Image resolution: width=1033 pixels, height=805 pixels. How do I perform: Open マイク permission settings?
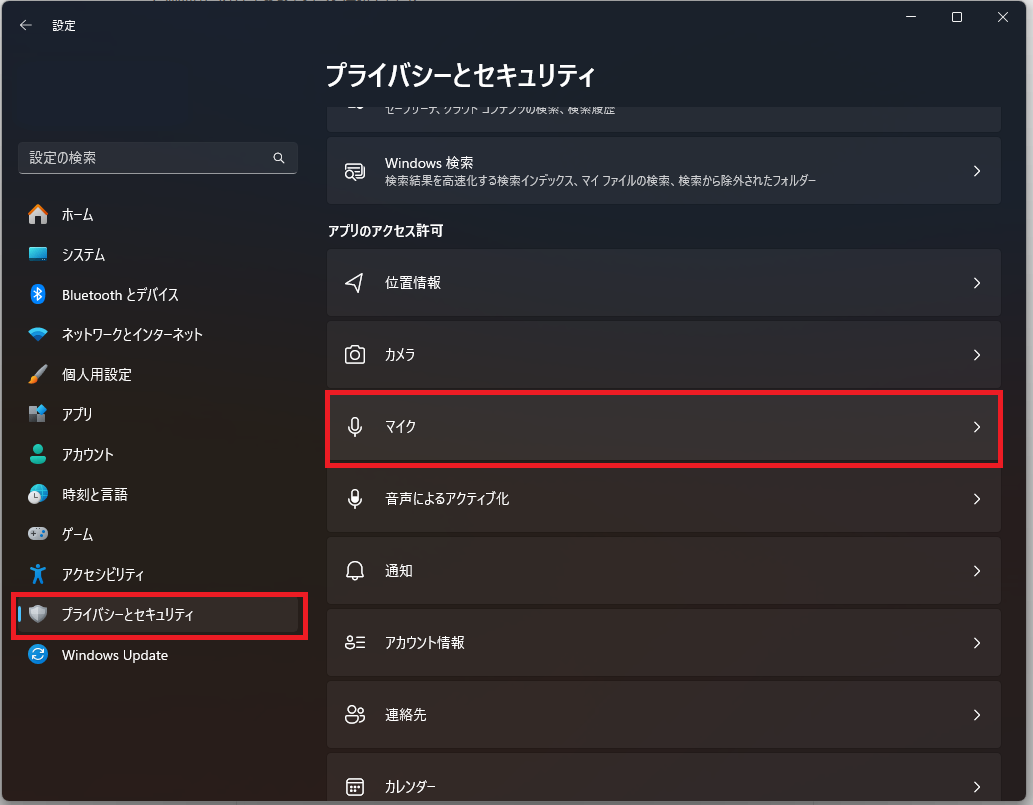click(663, 427)
